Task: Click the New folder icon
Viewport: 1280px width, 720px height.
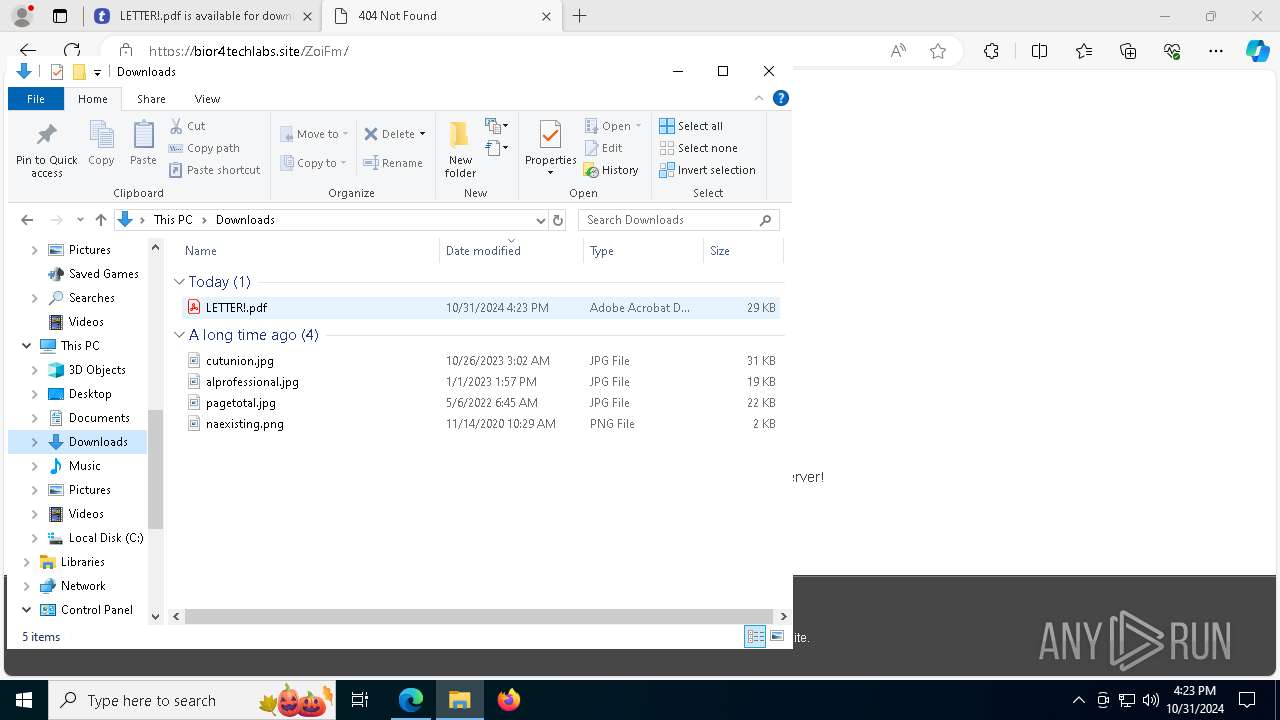Action: [460, 135]
